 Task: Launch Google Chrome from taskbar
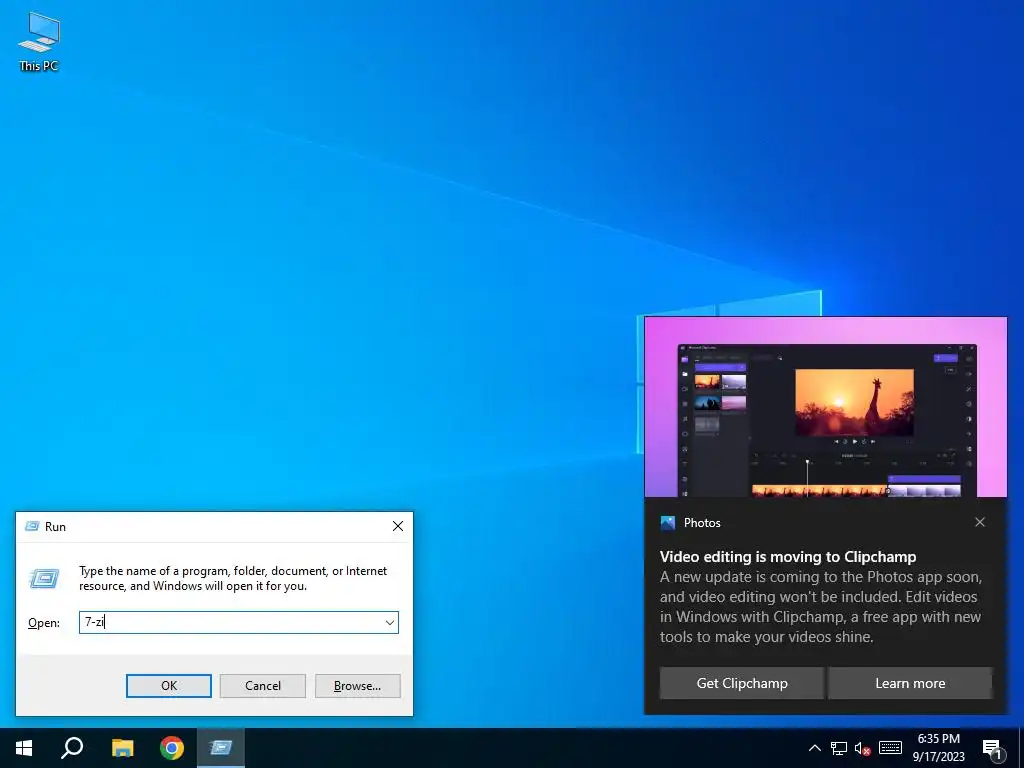tap(172, 748)
